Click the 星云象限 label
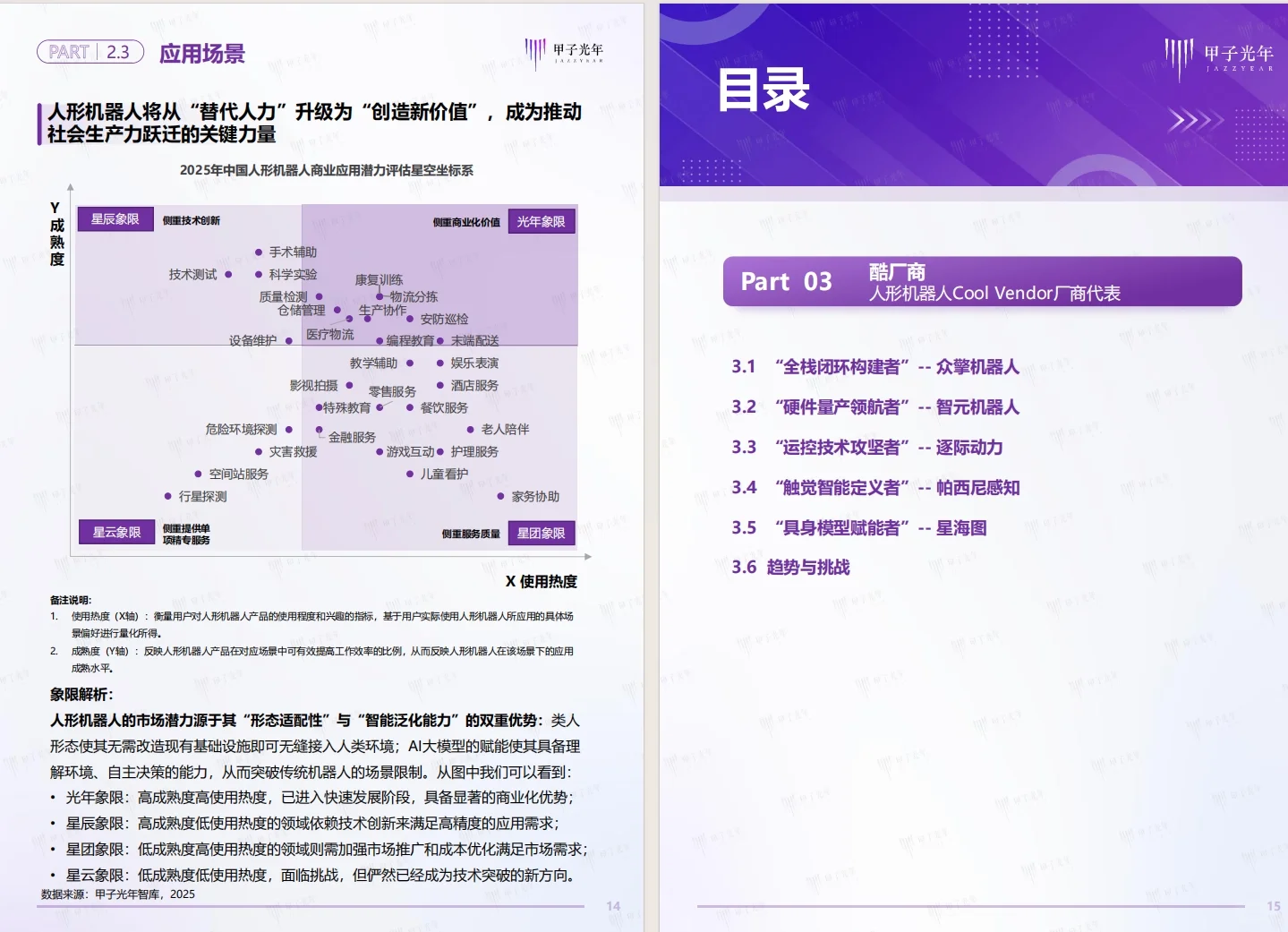 pyautogui.click(x=116, y=532)
